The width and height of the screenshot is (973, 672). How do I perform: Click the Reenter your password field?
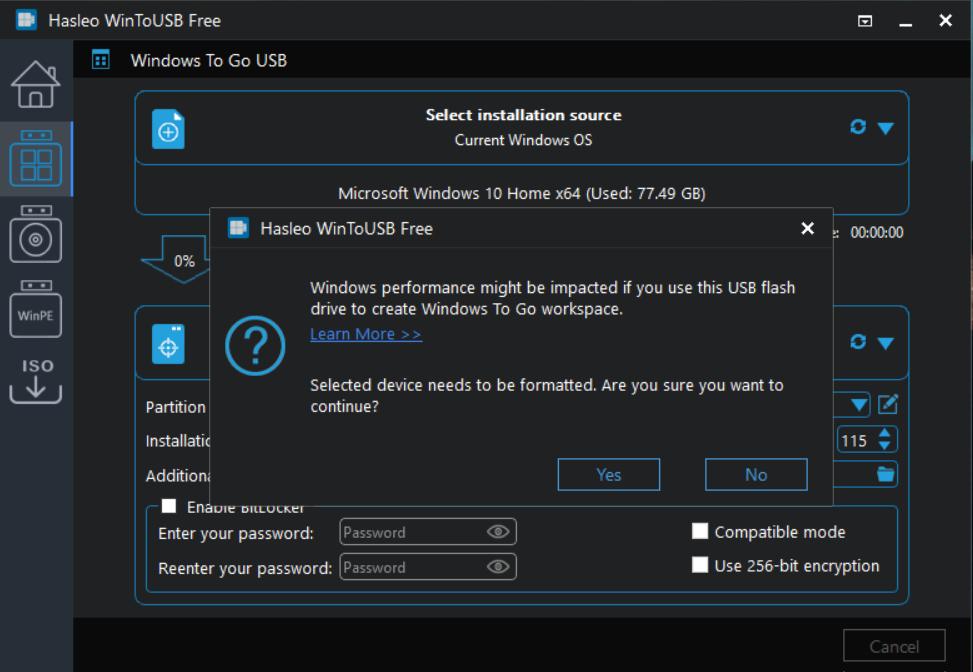[412, 567]
